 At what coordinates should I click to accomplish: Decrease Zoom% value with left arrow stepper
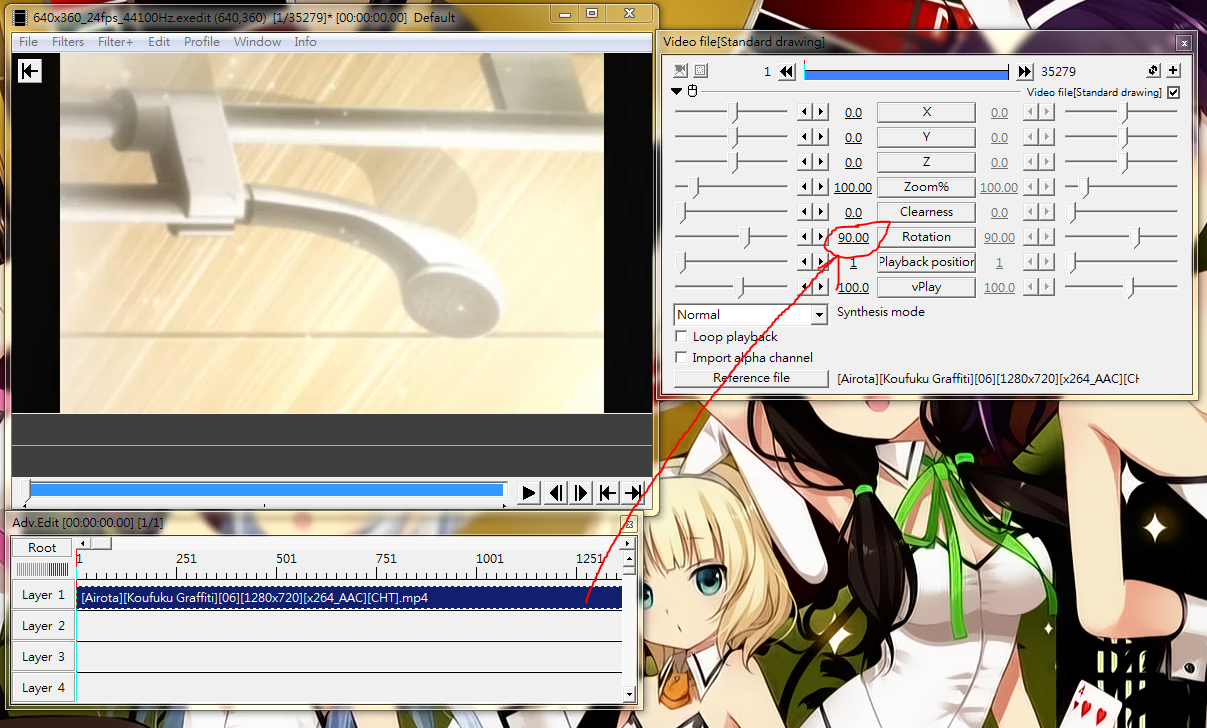point(805,187)
